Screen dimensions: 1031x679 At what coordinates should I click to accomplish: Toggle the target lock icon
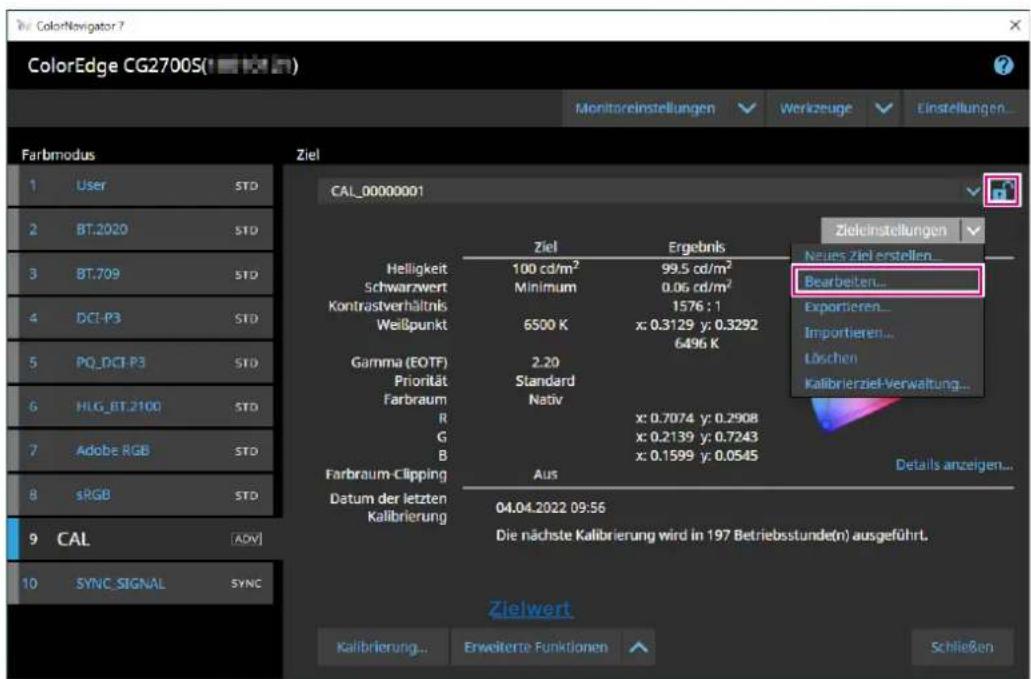point(1002,191)
